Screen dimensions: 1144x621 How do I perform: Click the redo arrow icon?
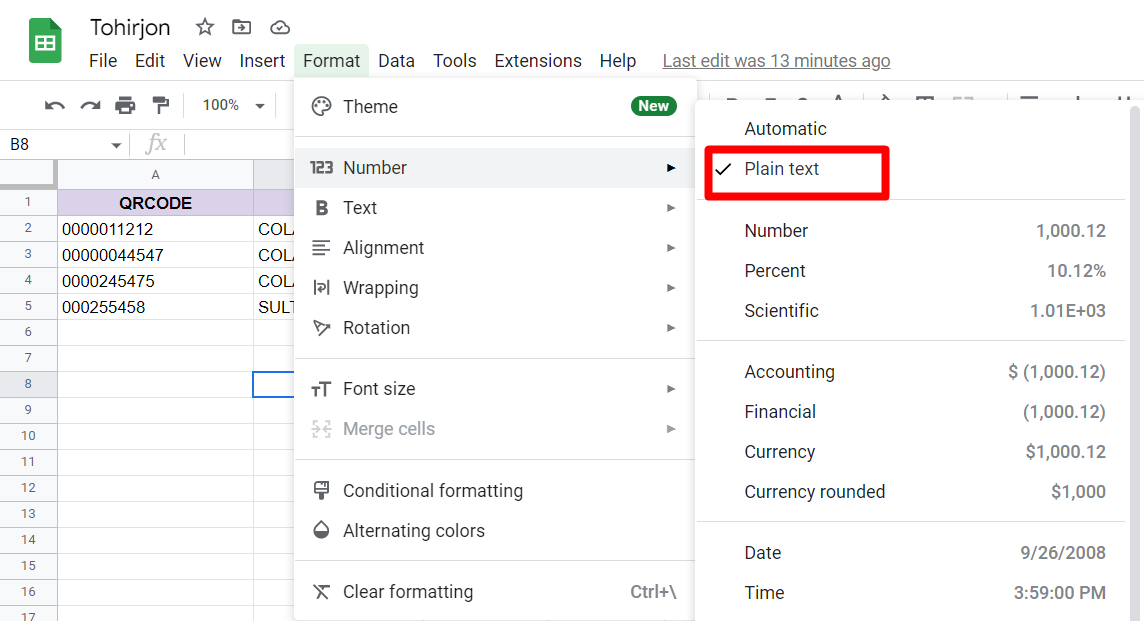pos(90,106)
